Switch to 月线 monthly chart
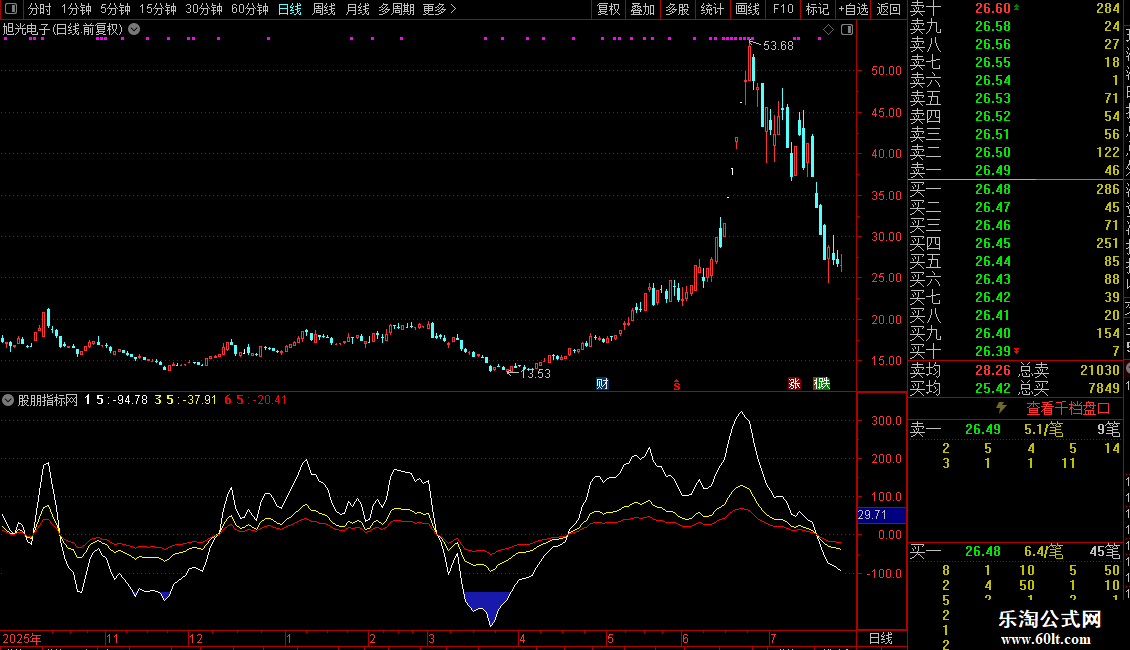The width and height of the screenshot is (1130, 650). click(x=357, y=9)
